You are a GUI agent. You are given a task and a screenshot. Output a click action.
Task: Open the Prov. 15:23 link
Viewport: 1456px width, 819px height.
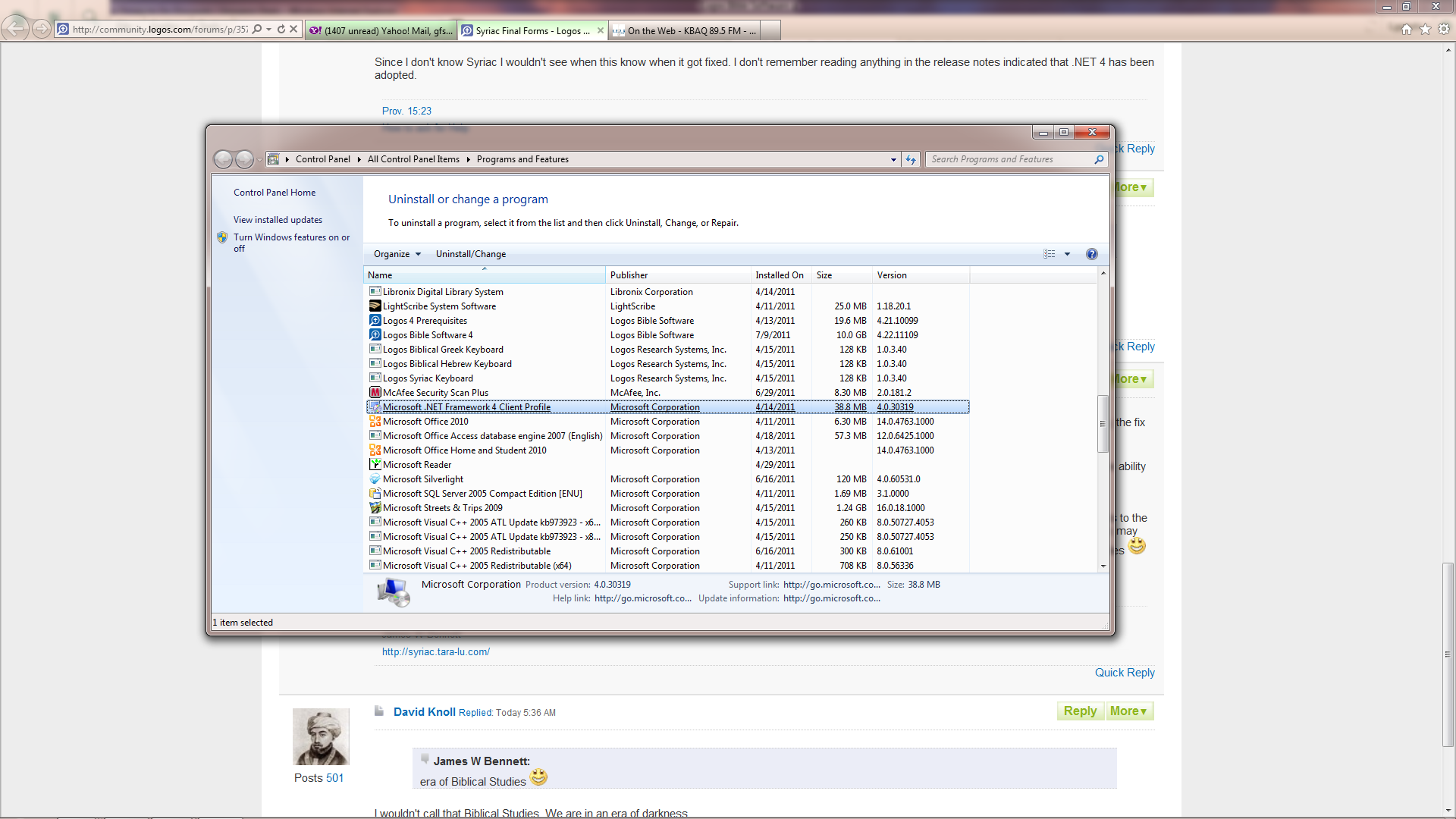coord(406,111)
